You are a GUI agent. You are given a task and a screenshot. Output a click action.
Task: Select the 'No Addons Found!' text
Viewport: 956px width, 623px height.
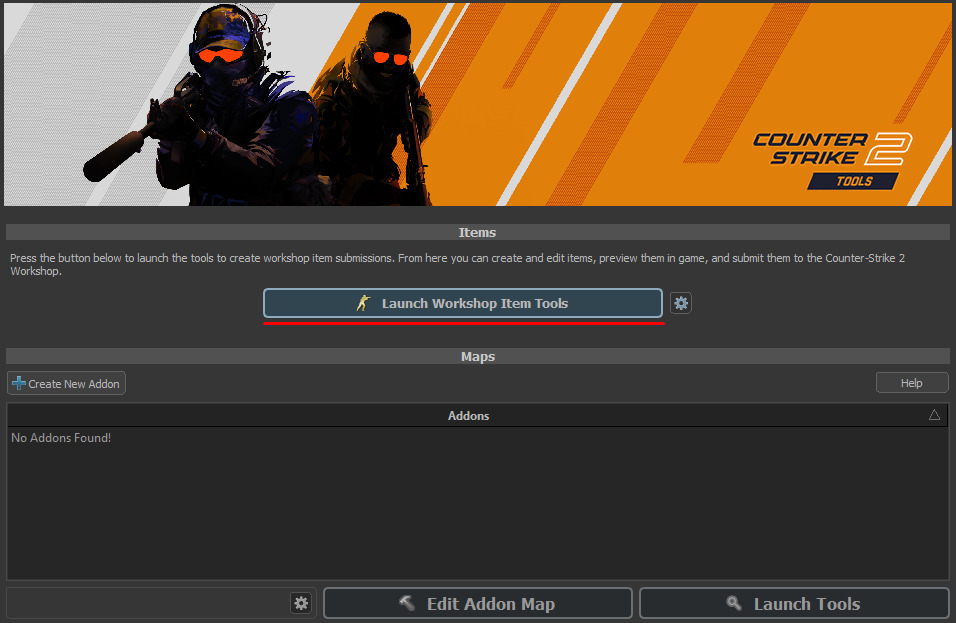click(61, 438)
